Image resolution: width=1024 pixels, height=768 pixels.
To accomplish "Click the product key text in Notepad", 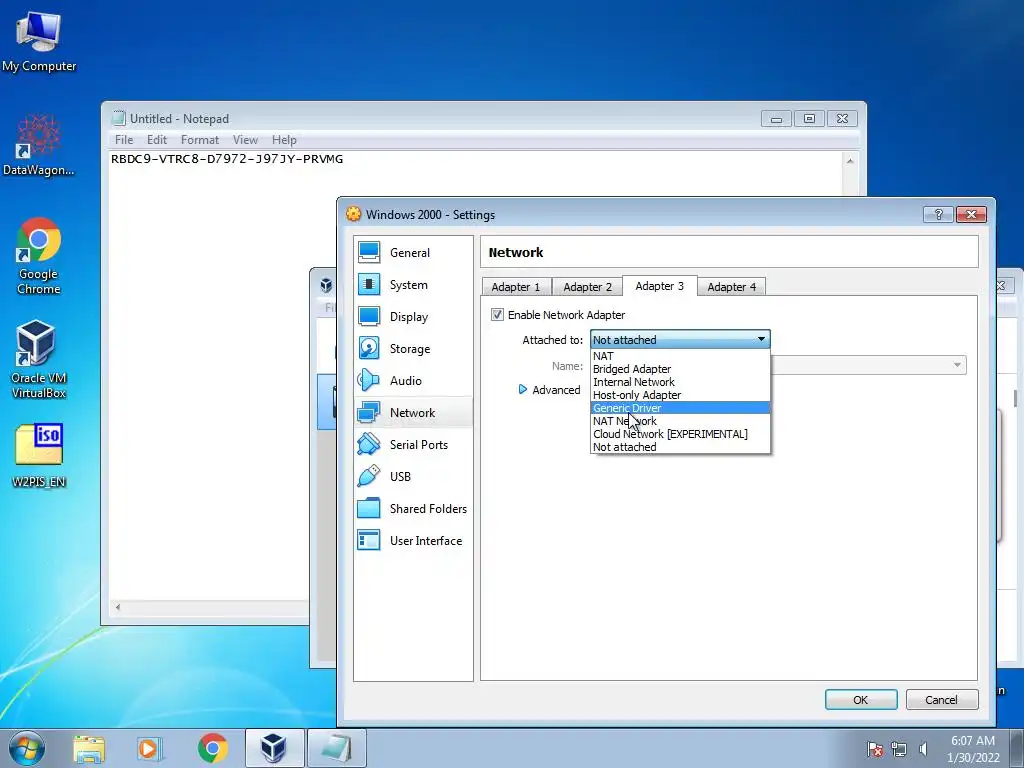I will point(227,159).
